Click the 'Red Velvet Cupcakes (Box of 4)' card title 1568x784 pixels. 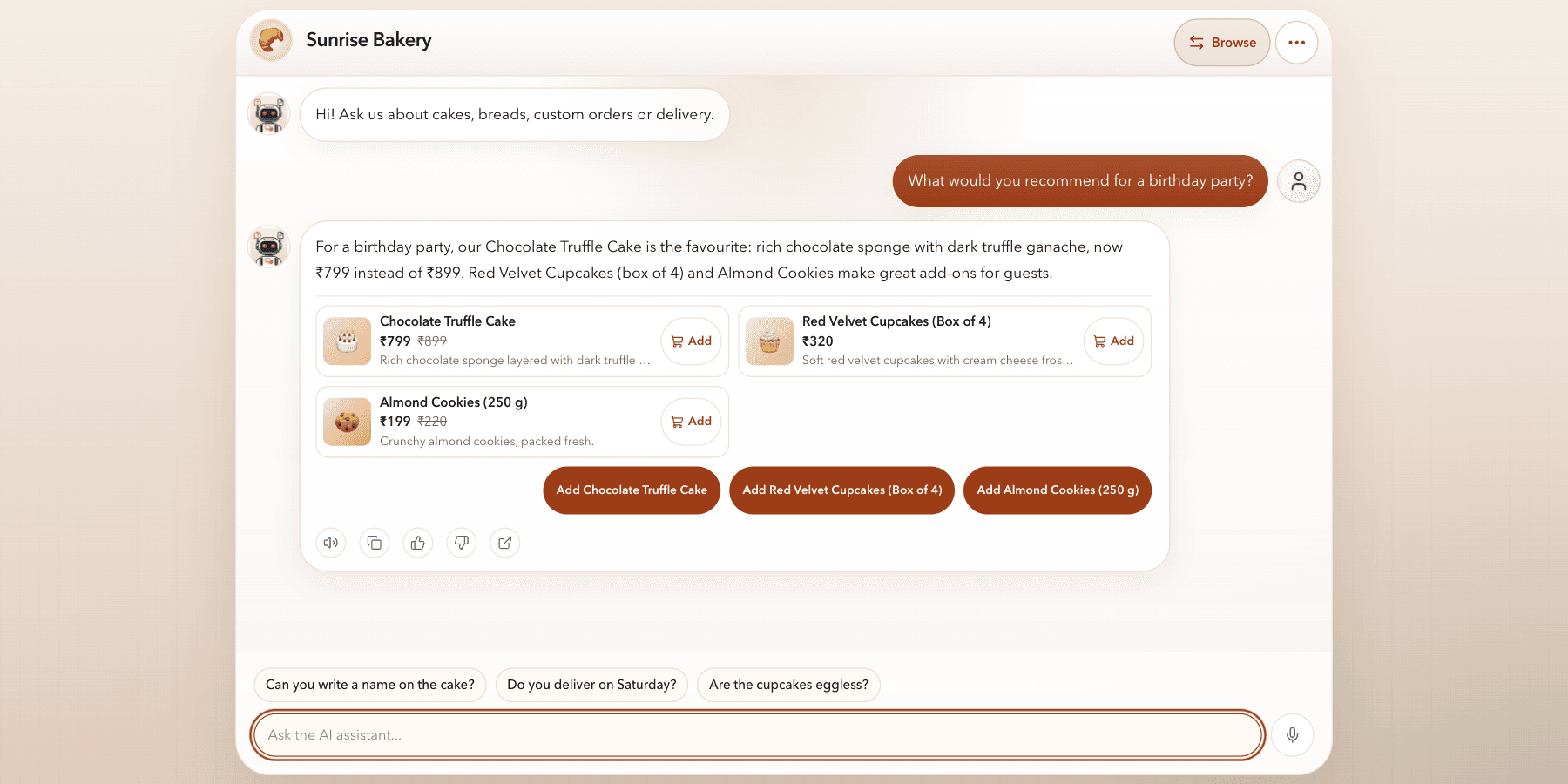[x=896, y=321]
